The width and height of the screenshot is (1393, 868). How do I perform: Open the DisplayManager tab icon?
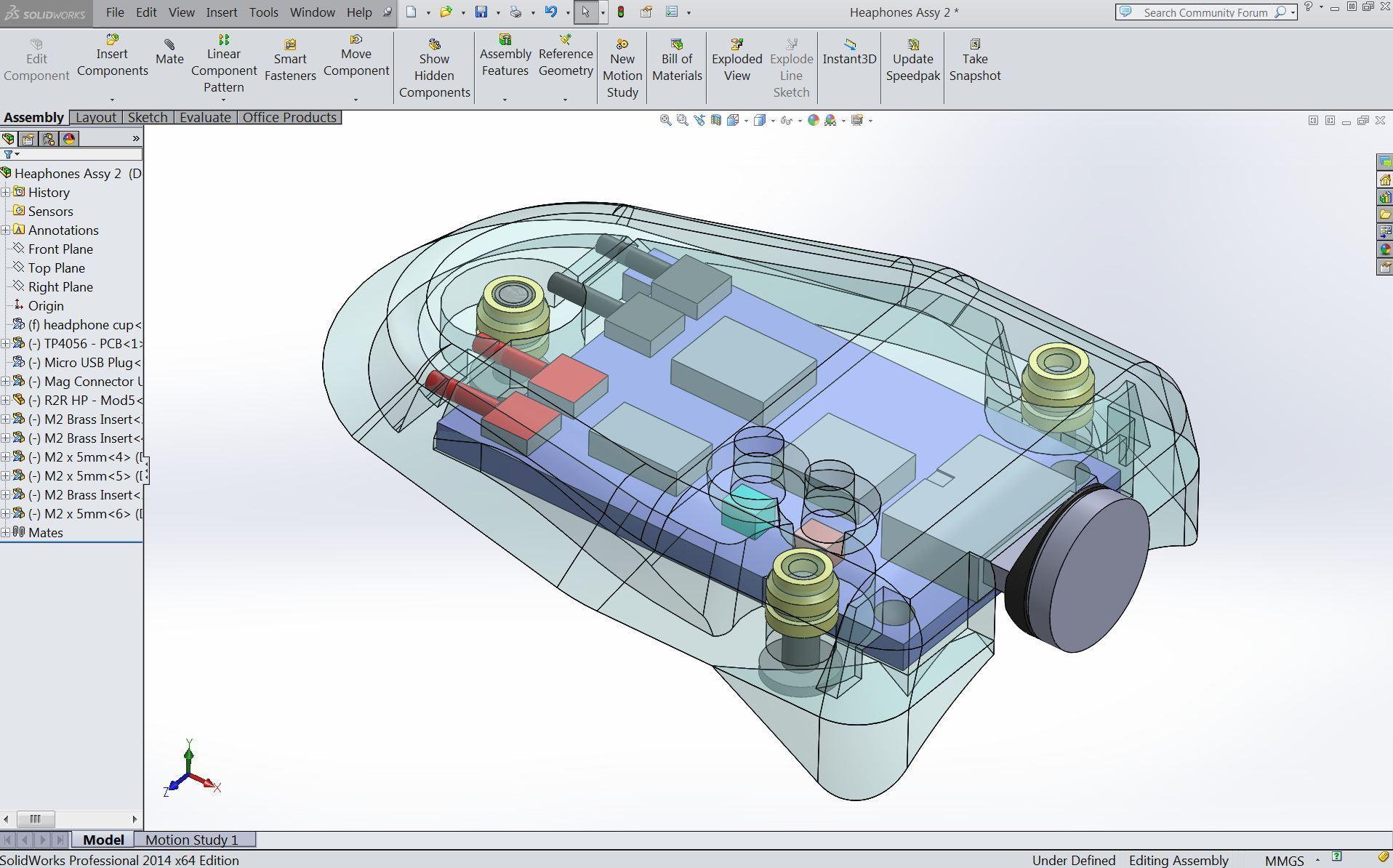click(69, 138)
